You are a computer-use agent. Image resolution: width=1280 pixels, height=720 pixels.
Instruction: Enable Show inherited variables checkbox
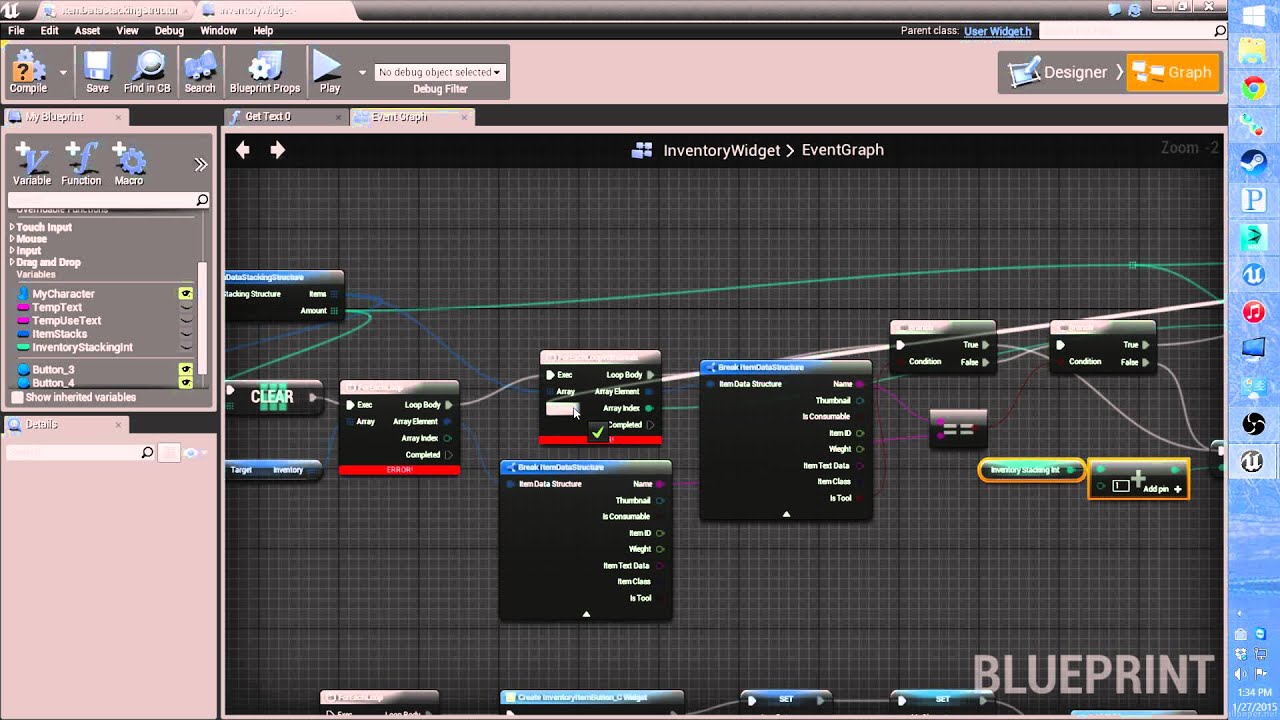(x=17, y=397)
